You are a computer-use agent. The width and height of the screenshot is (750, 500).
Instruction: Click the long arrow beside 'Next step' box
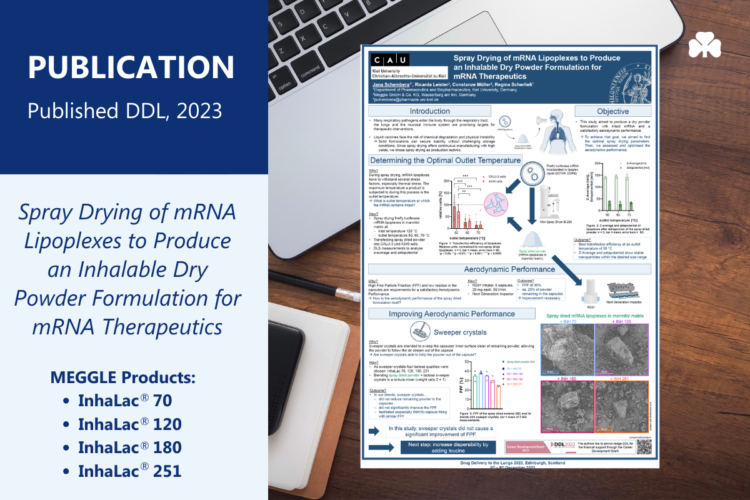[381, 447]
